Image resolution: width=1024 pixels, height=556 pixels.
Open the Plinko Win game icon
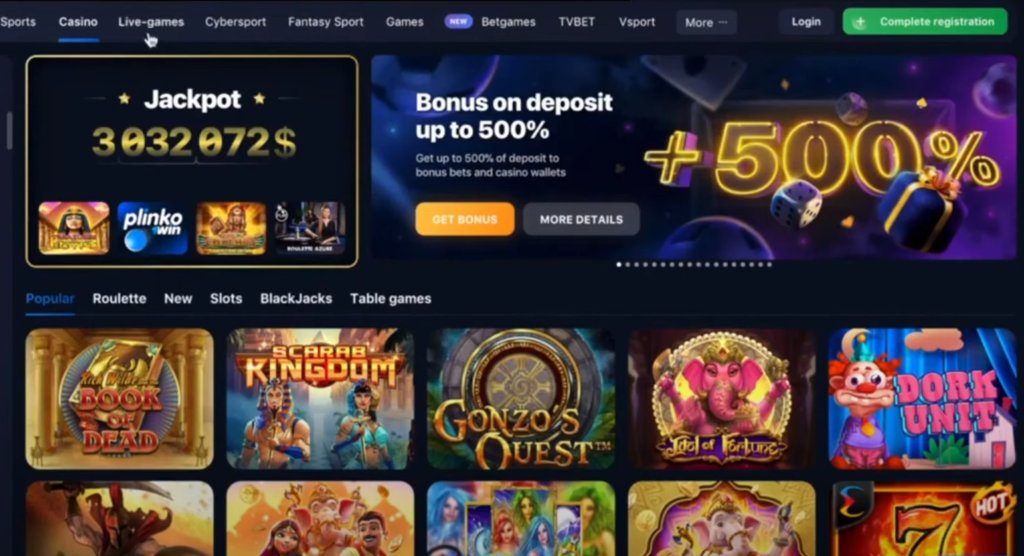pyautogui.click(x=152, y=228)
